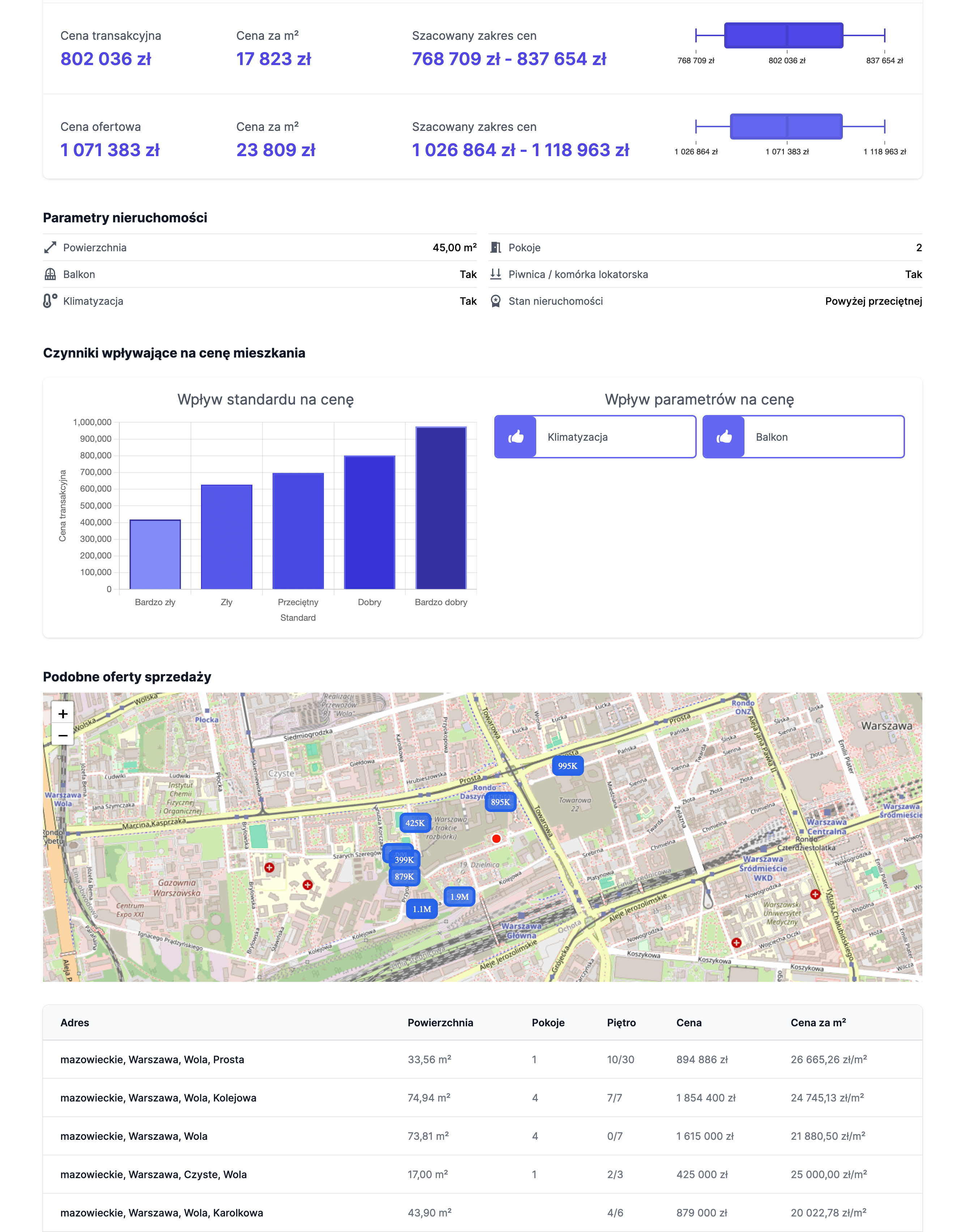Open the 425K map price marker

pyautogui.click(x=415, y=823)
